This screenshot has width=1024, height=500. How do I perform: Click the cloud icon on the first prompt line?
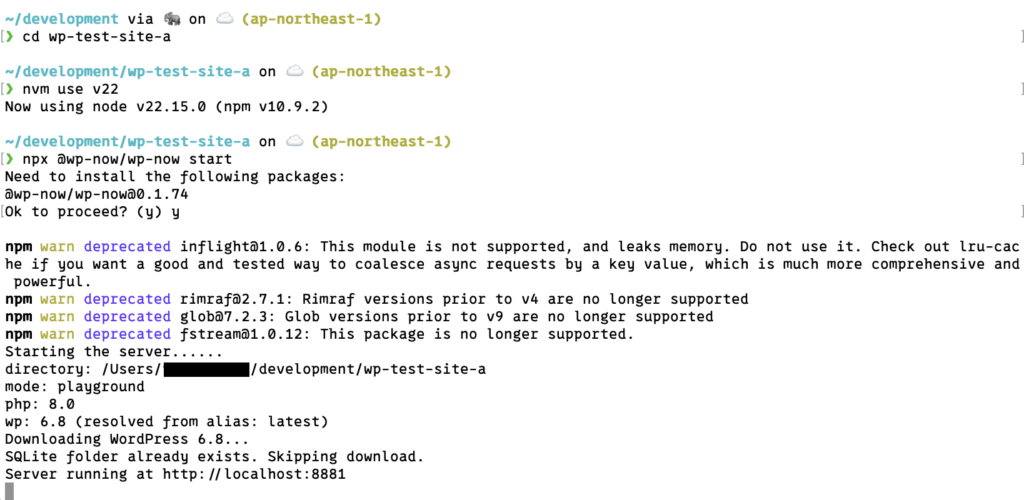click(x=224, y=20)
